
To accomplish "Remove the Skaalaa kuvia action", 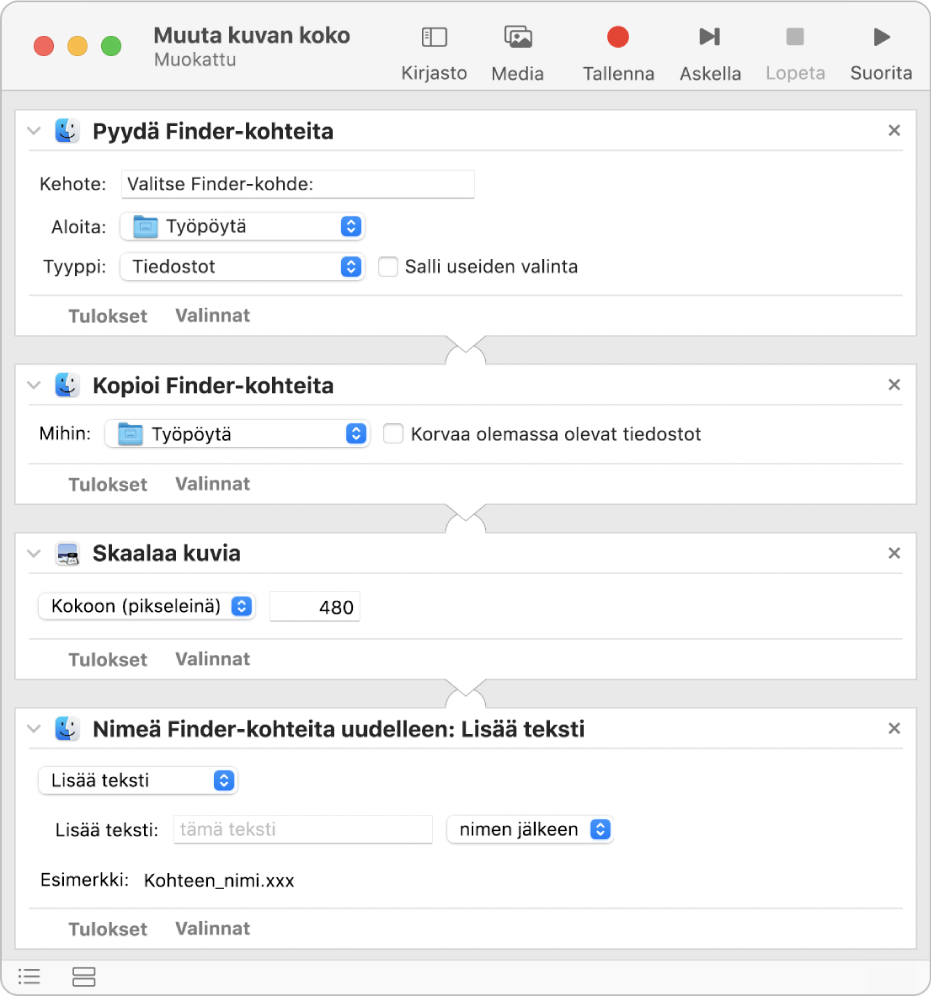I will click(894, 553).
